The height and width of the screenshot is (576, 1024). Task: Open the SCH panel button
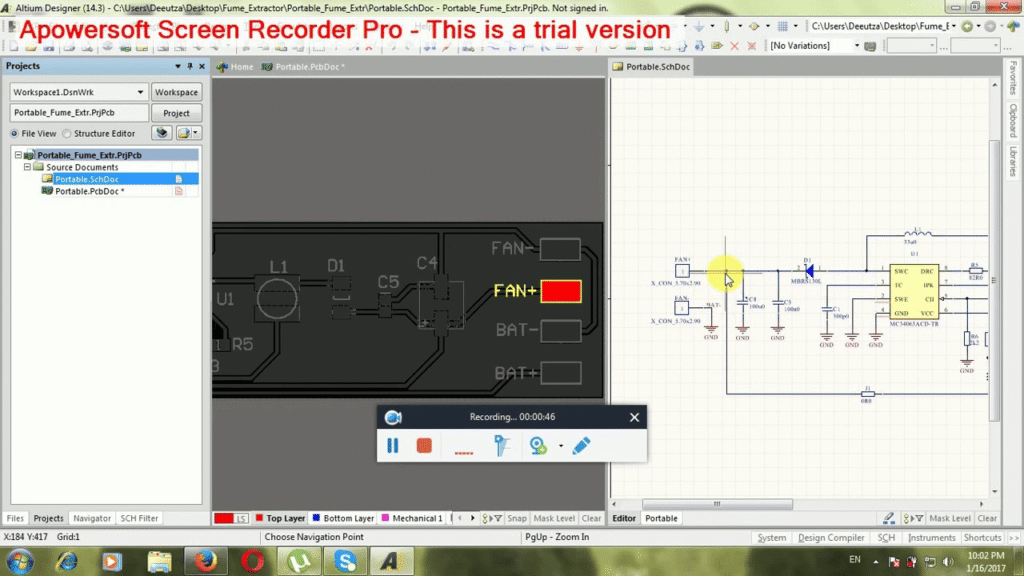point(886,537)
